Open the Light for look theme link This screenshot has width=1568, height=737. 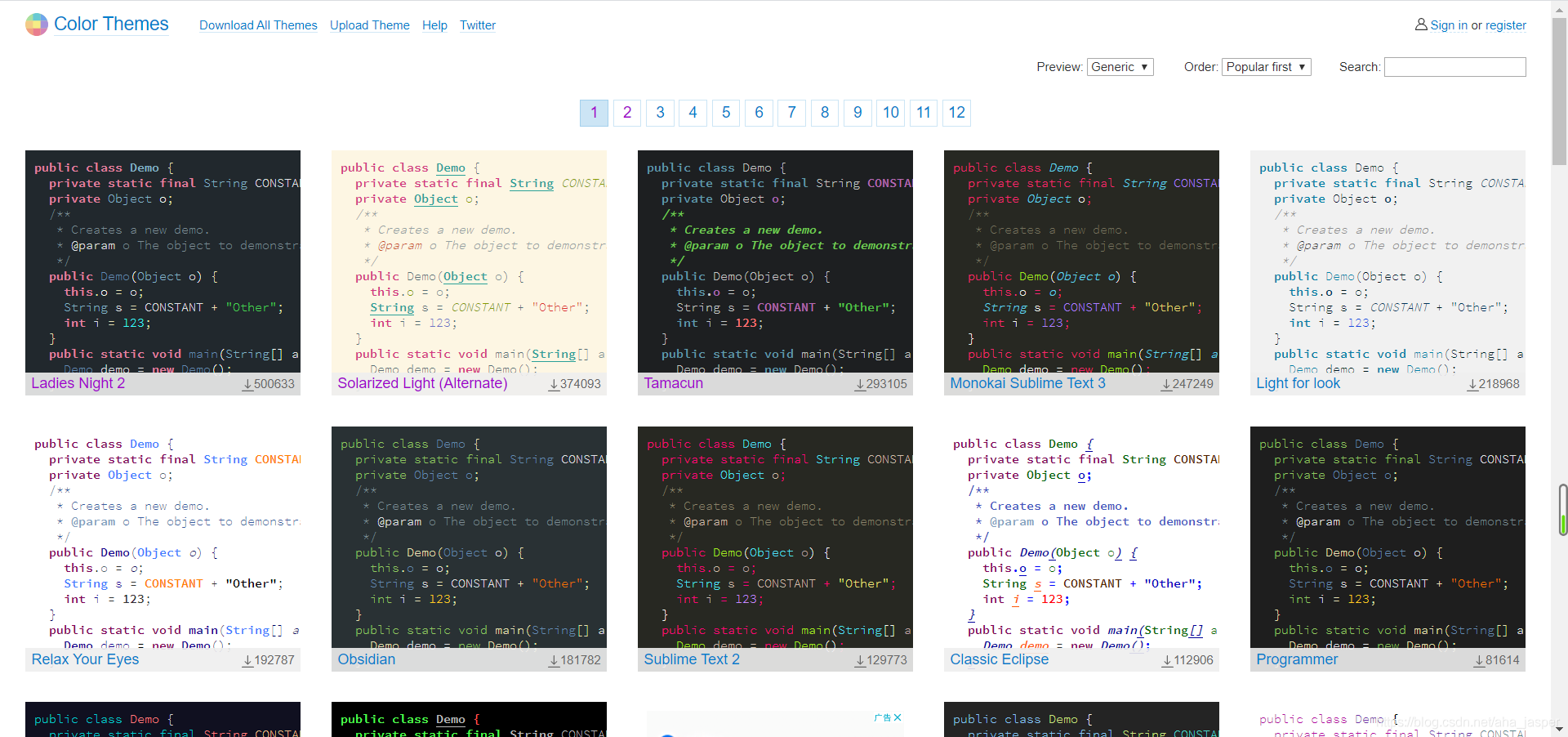pos(1298,383)
